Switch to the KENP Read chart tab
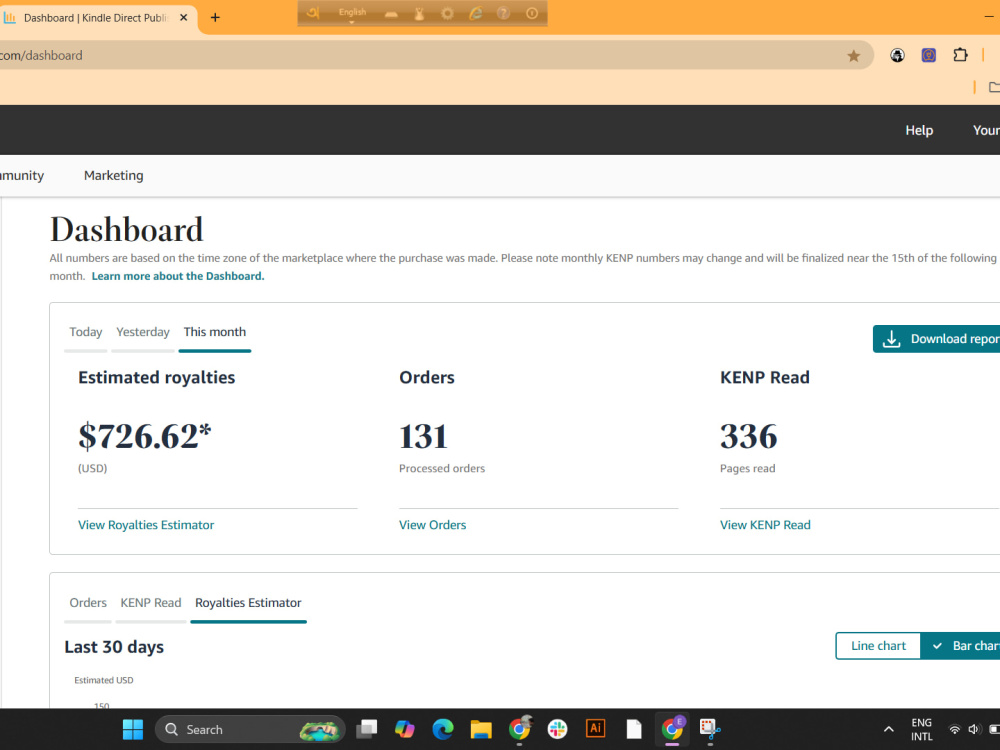 pos(151,603)
